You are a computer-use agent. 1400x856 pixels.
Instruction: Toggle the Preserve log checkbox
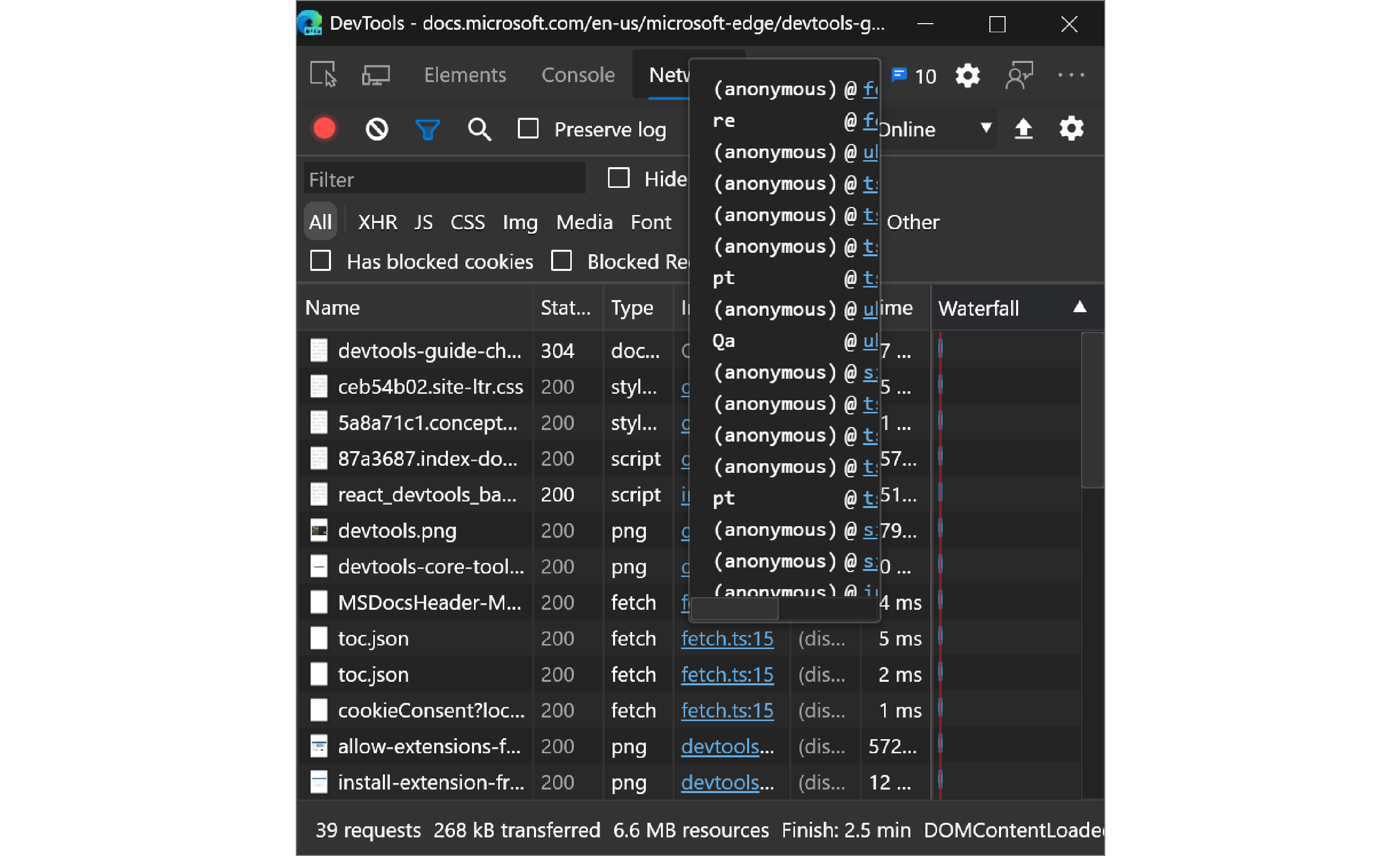click(531, 128)
